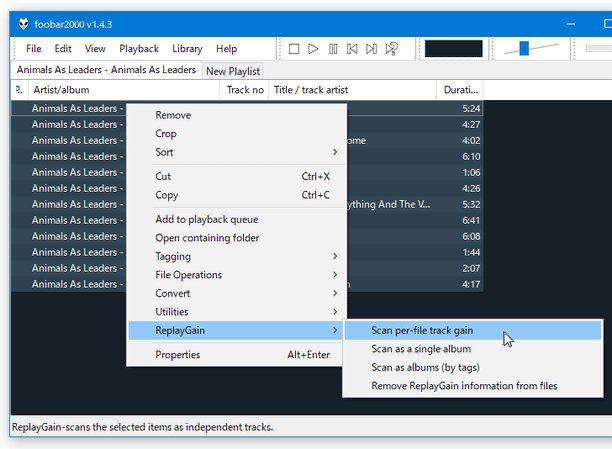Image resolution: width=612 pixels, height=449 pixels.
Task: Go to the previous track
Action: click(352, 49)
